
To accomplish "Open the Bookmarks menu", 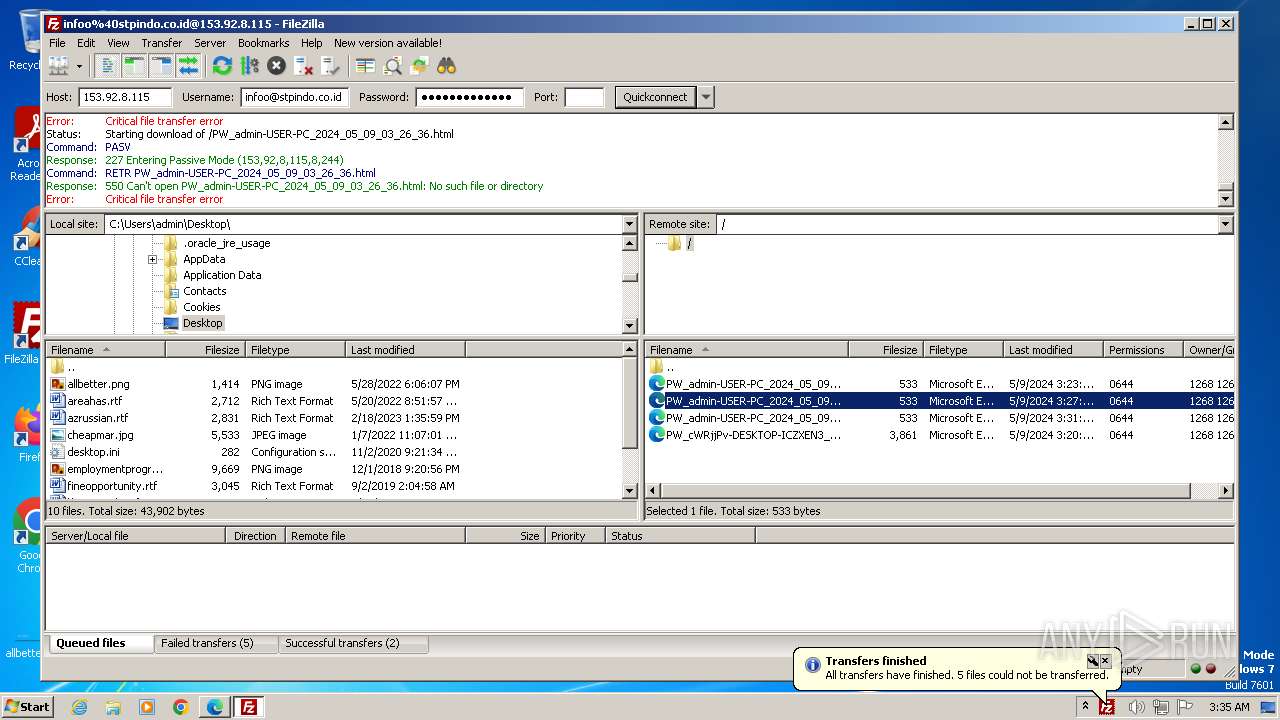I will pyautogui.click(x=263, y=43).
